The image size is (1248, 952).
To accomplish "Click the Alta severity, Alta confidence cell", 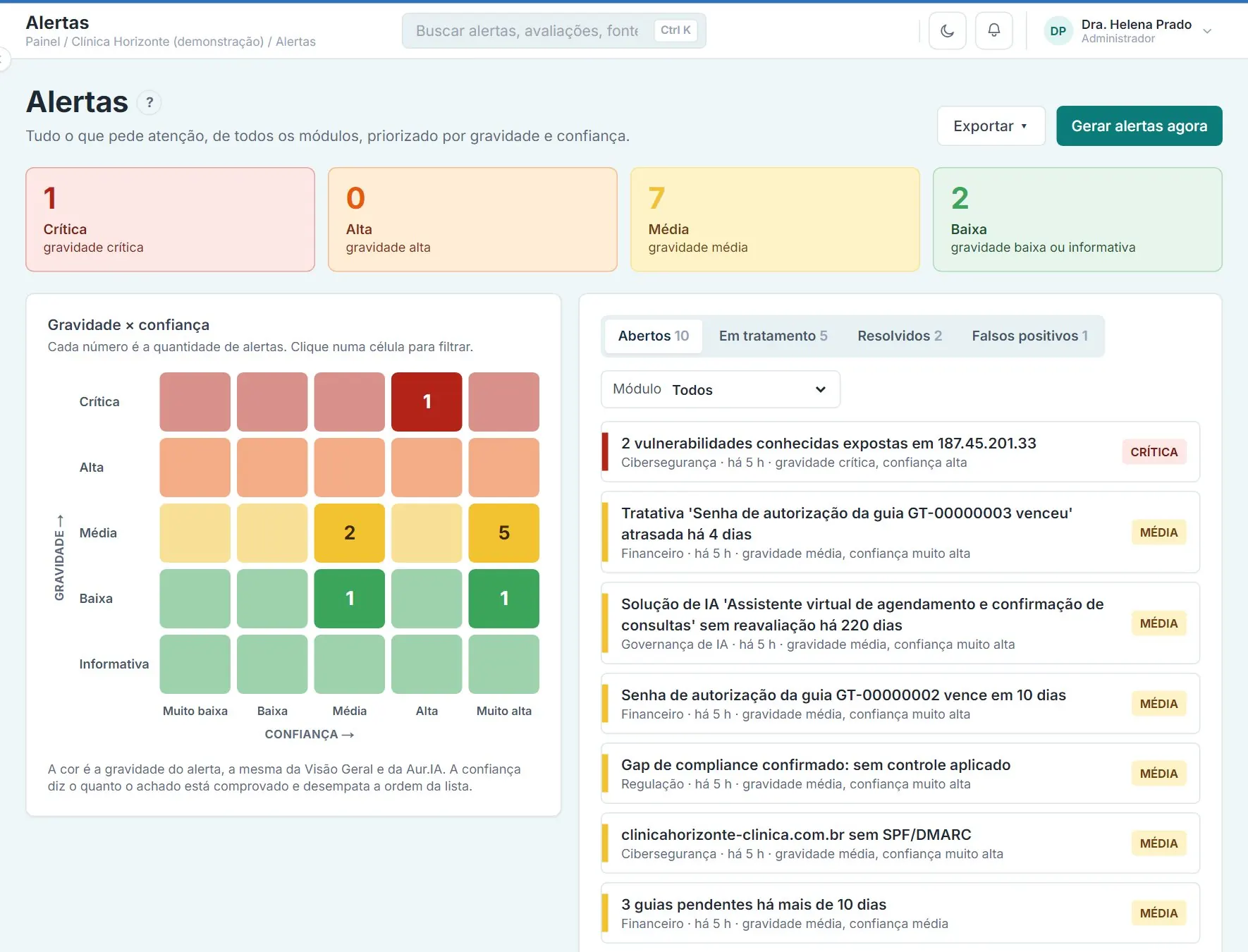I will (x=427, y=468).
